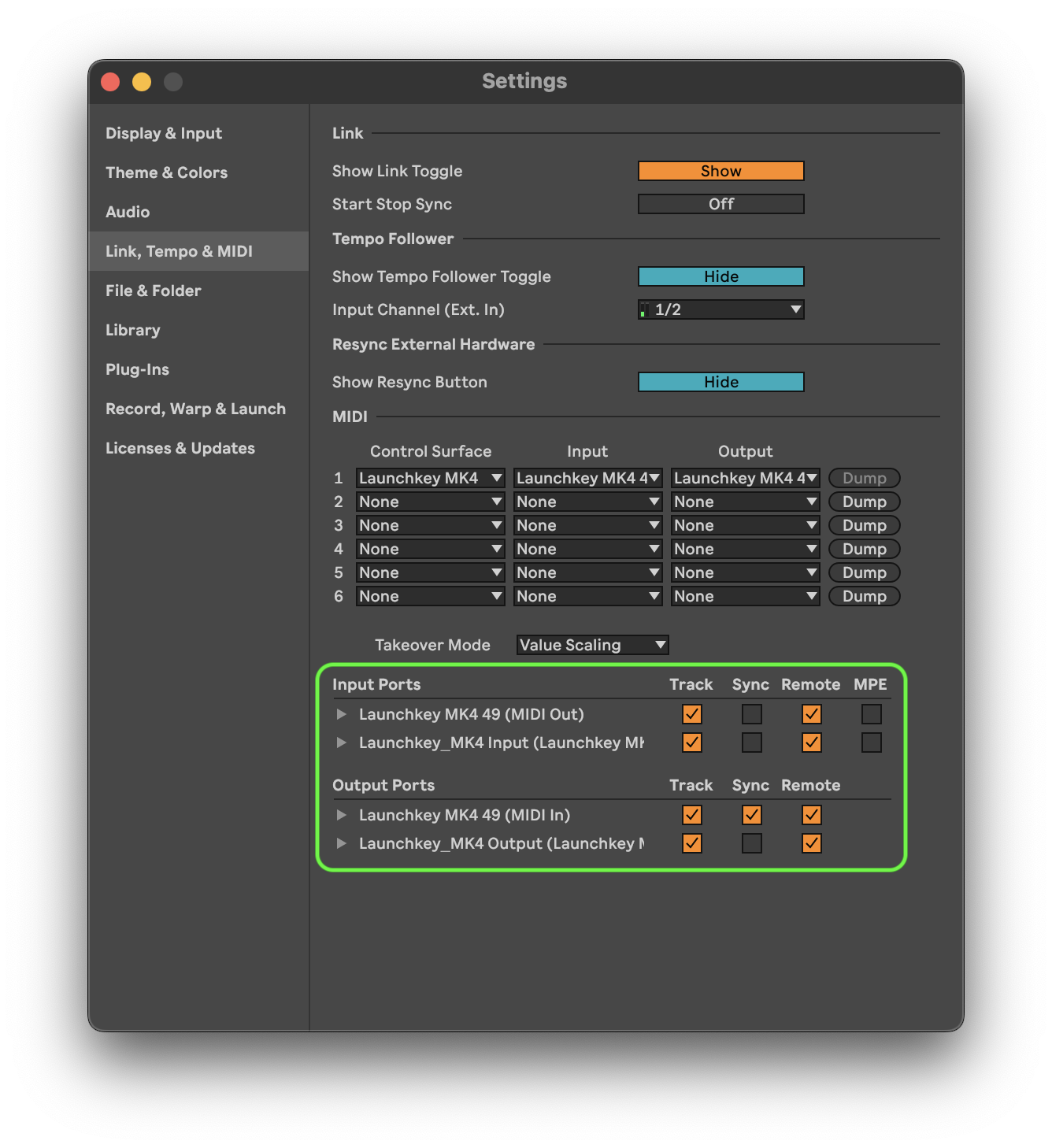The width and height of the screenshot is (1052, 1148).
Task: Open Input dropdown in row 6
Action: [x=587, y=596]
